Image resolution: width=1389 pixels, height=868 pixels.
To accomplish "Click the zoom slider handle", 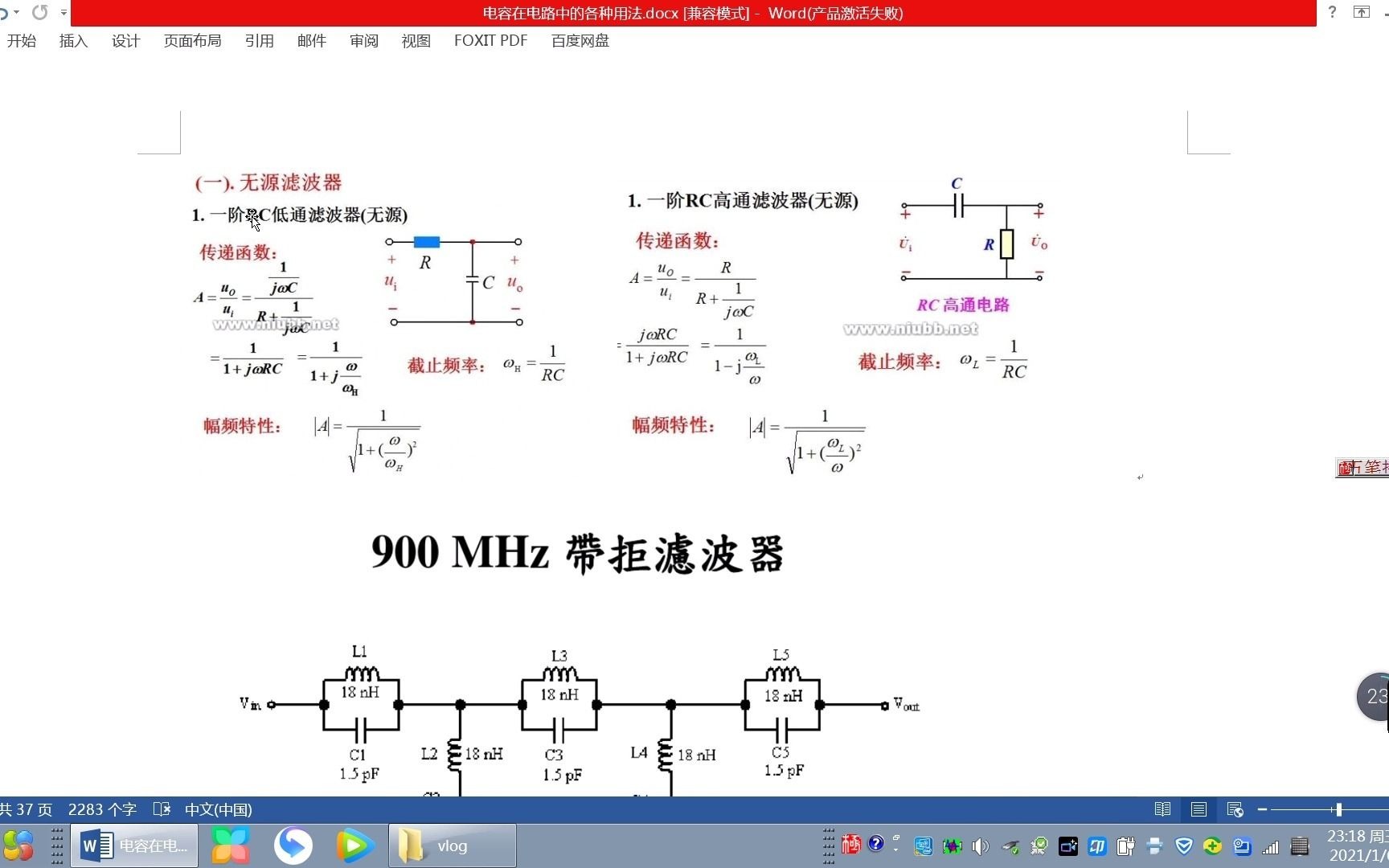I will coord(1338,809).
